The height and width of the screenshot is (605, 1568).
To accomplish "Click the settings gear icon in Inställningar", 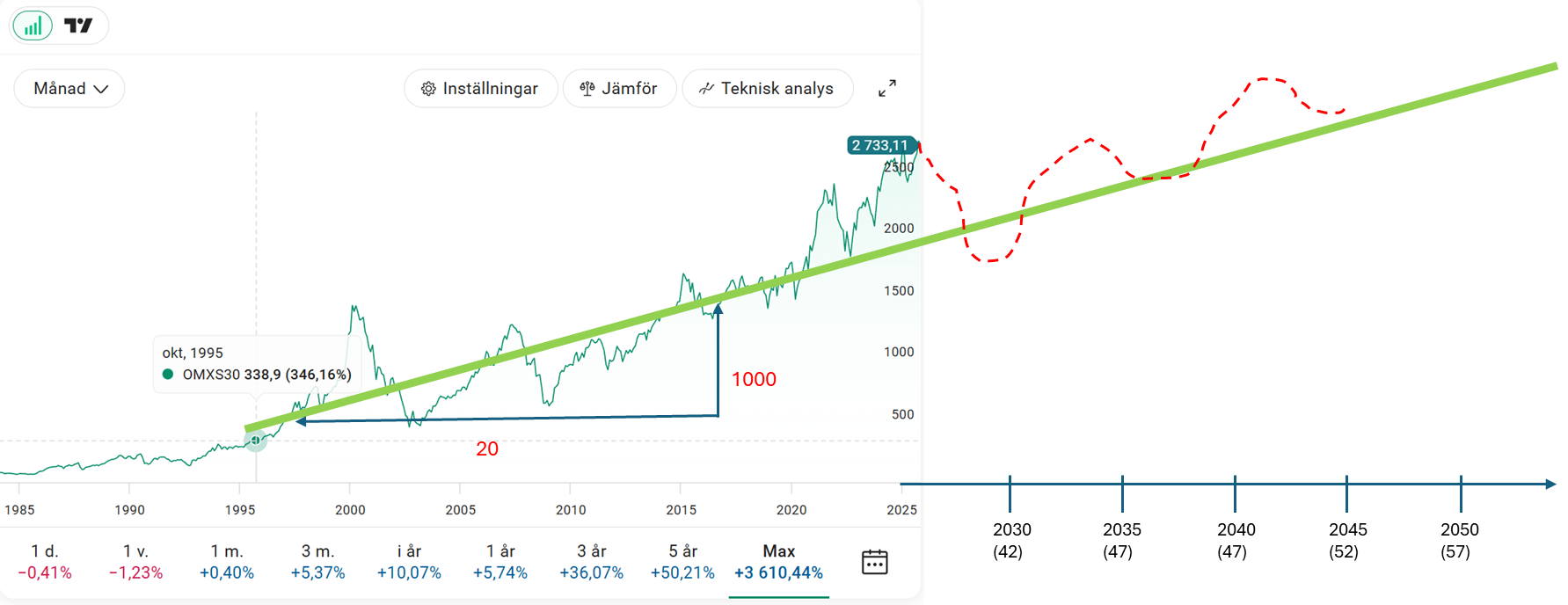I will pyautogui.click(x=428, y=89).
